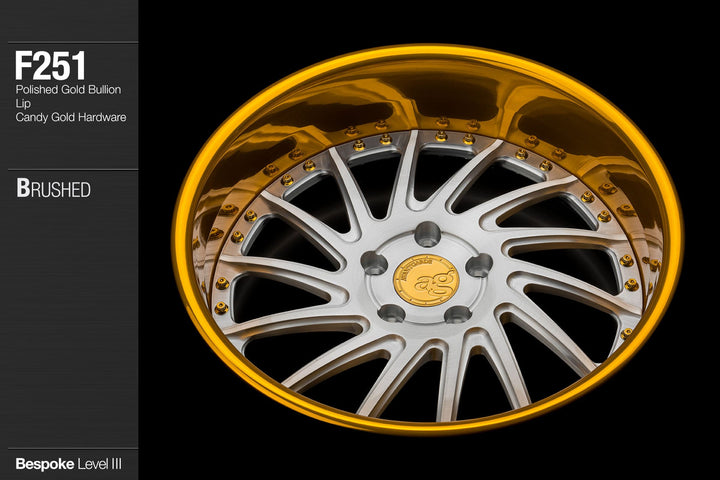Click the word Lip in description

[23, 104]
